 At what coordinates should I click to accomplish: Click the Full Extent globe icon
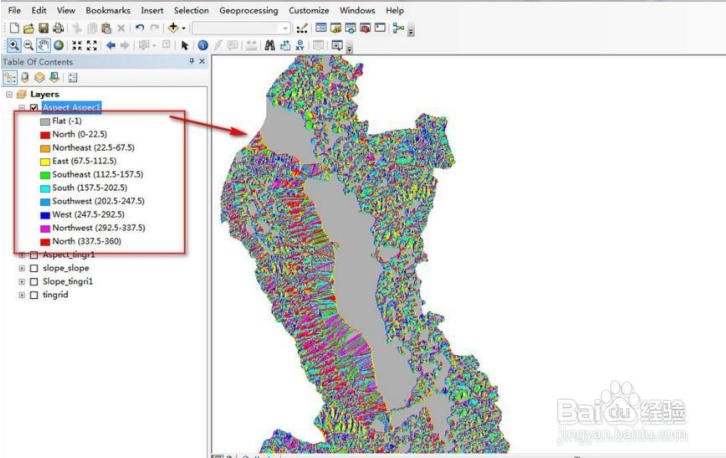[x=58, y=45]
